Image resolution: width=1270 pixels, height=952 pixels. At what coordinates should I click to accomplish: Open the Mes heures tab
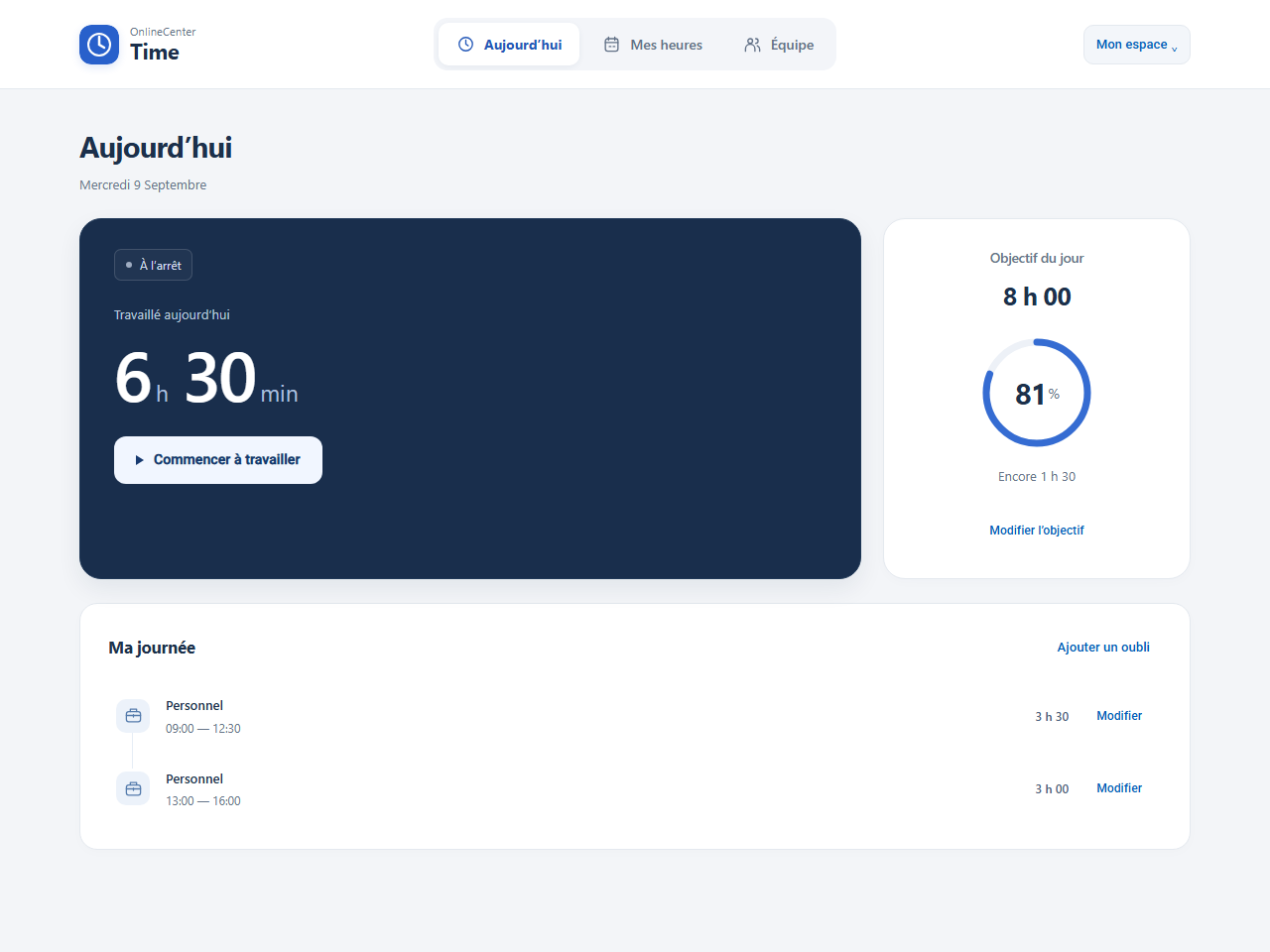tap(653, 45)
